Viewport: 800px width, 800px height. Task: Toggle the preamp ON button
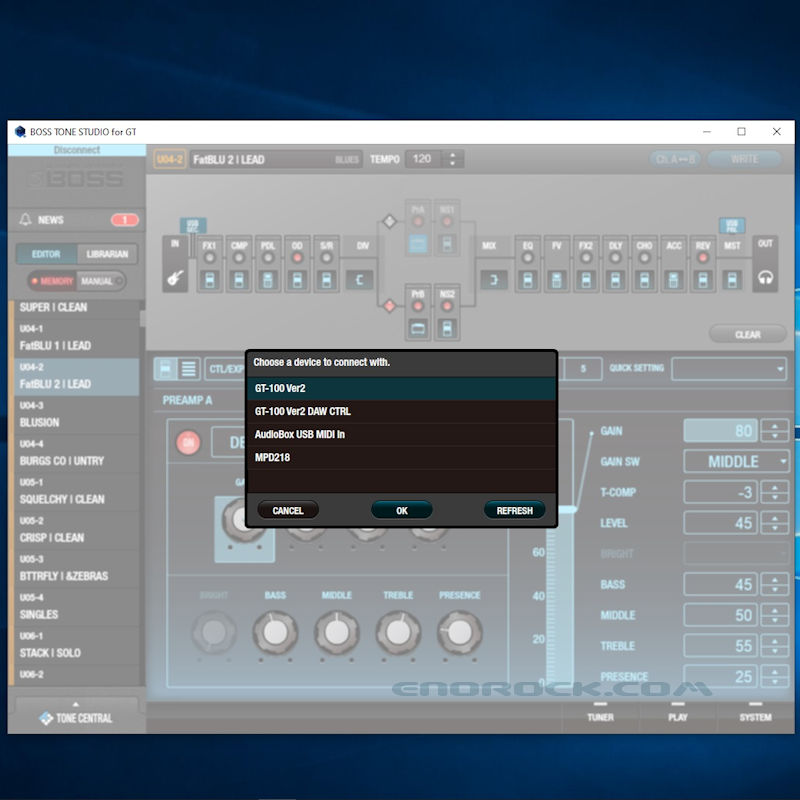[x=187, y=443]
